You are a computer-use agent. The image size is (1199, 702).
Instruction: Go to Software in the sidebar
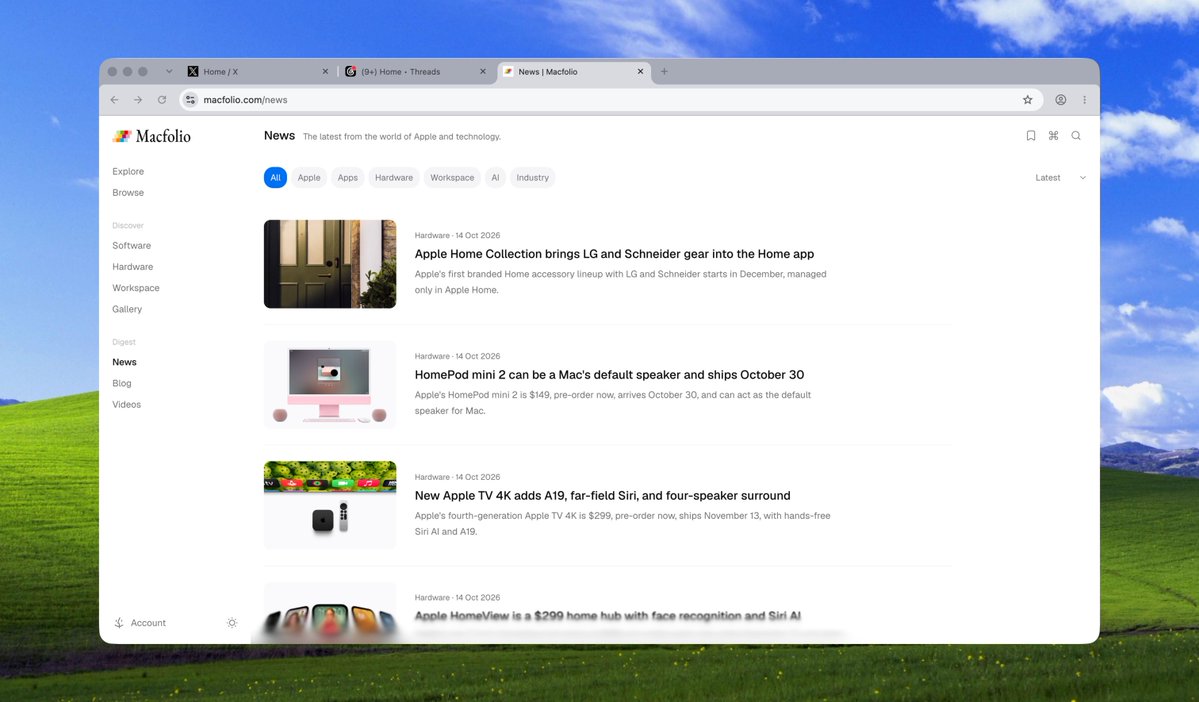(132, 245)
